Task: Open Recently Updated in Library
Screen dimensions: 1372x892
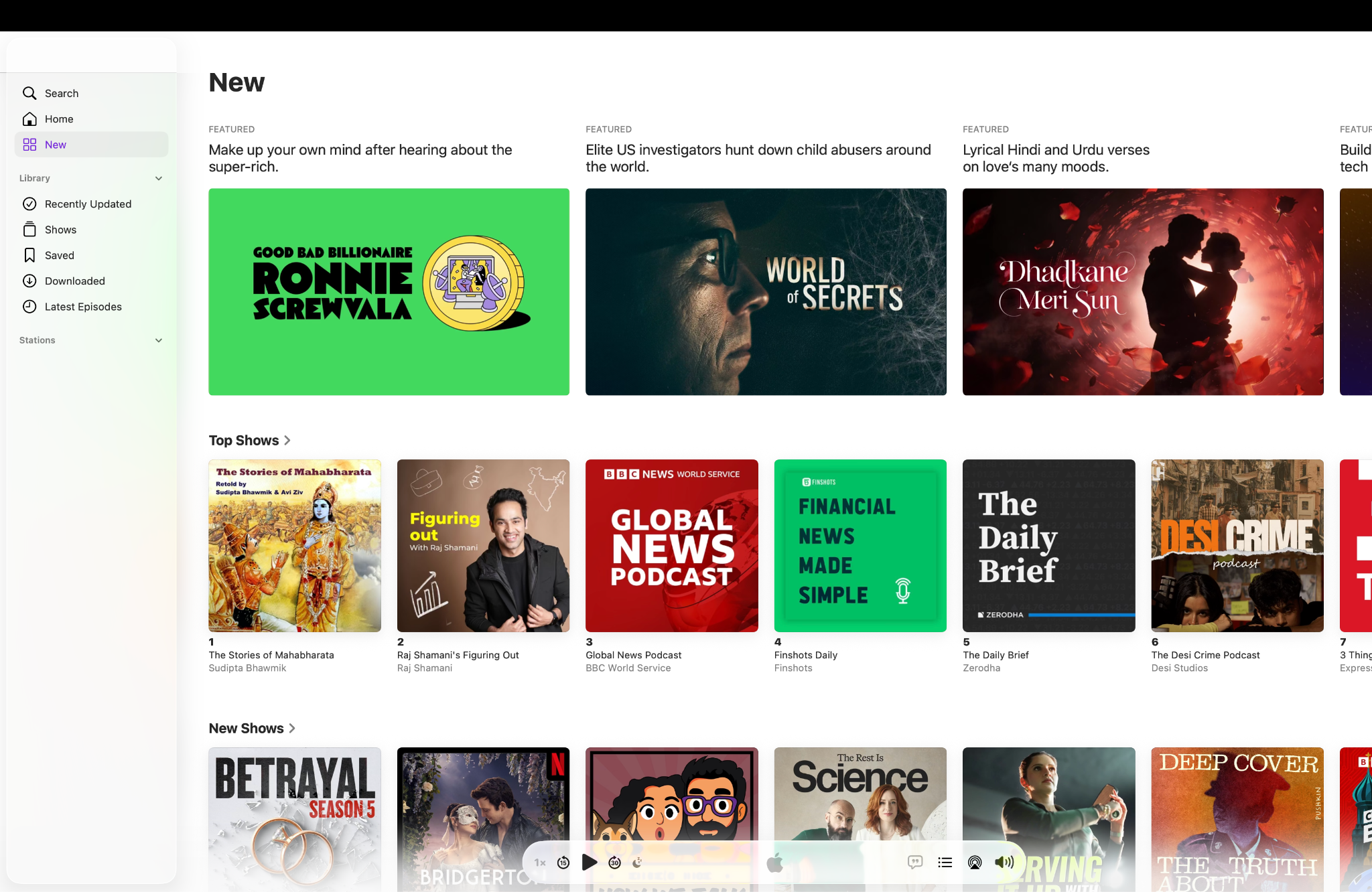Action: coord(87,204)
